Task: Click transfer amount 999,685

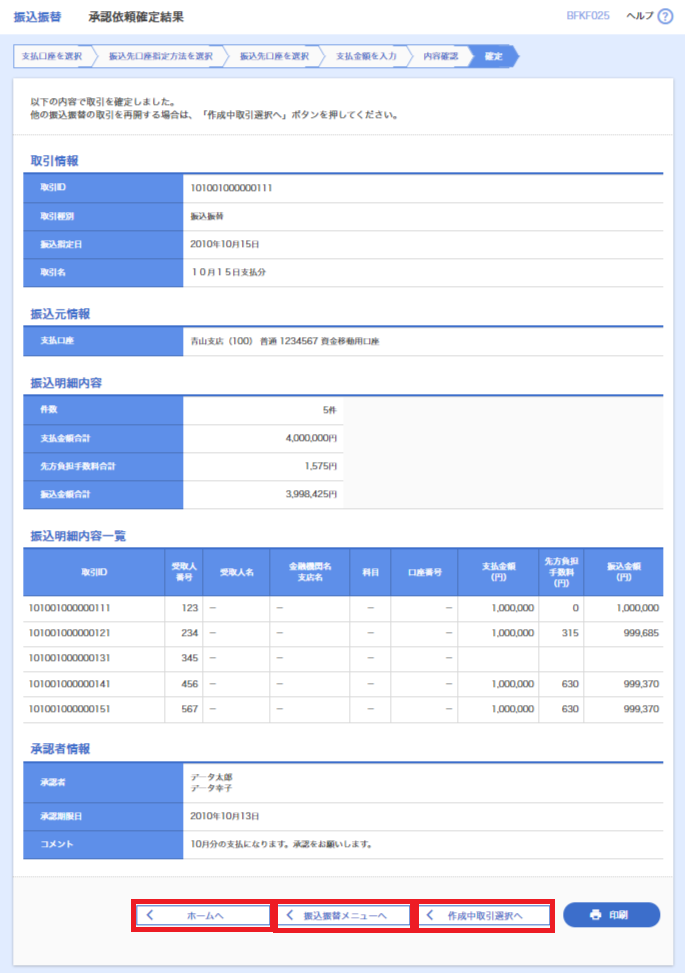Action: point(641,633)
